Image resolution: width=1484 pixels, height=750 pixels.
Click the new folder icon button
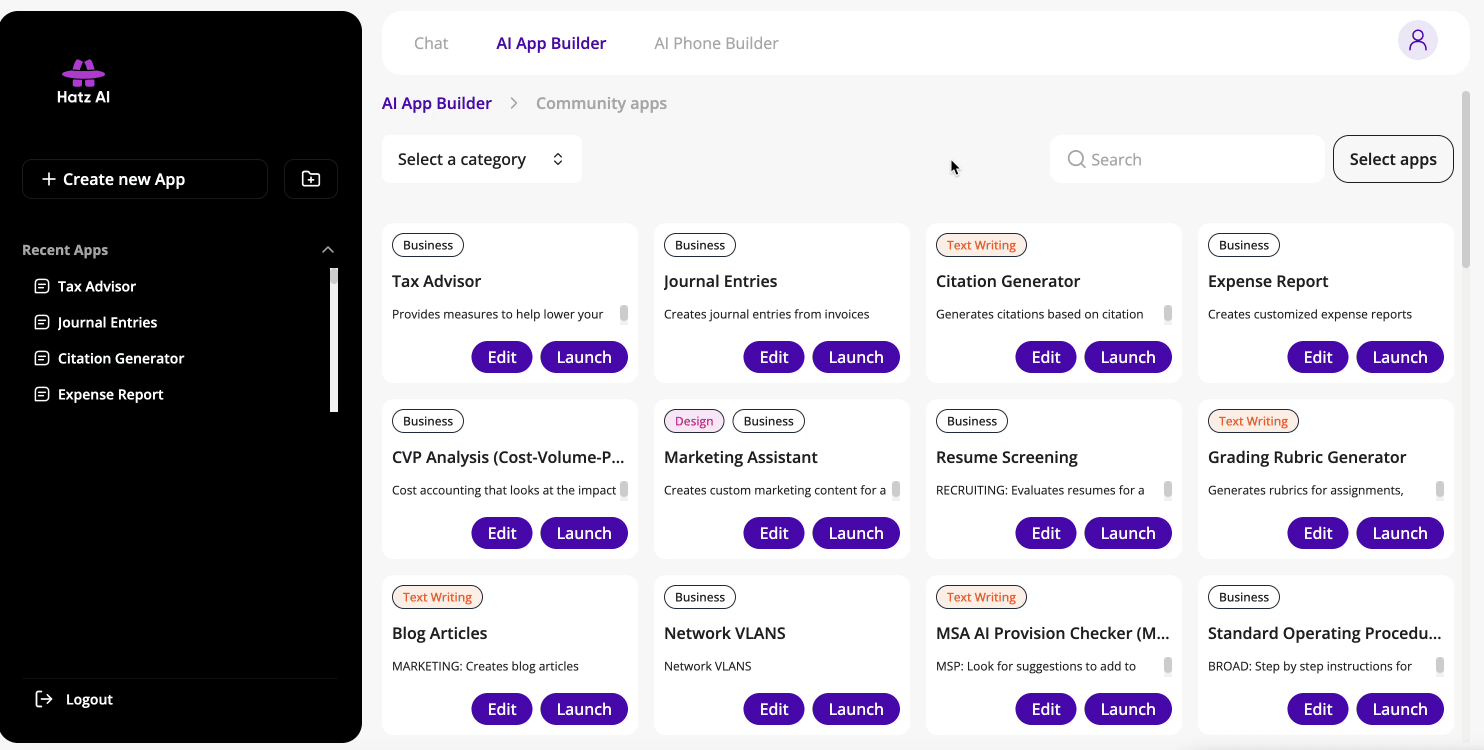[311, 179]
